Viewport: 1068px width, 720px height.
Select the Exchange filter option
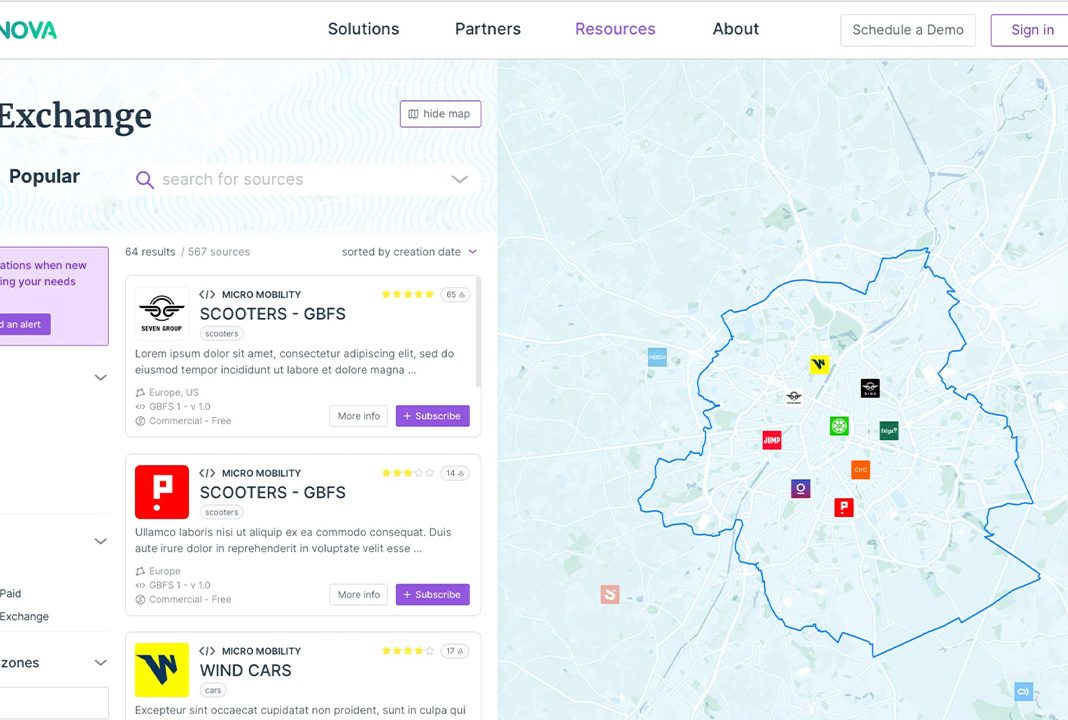coord(25,616)
